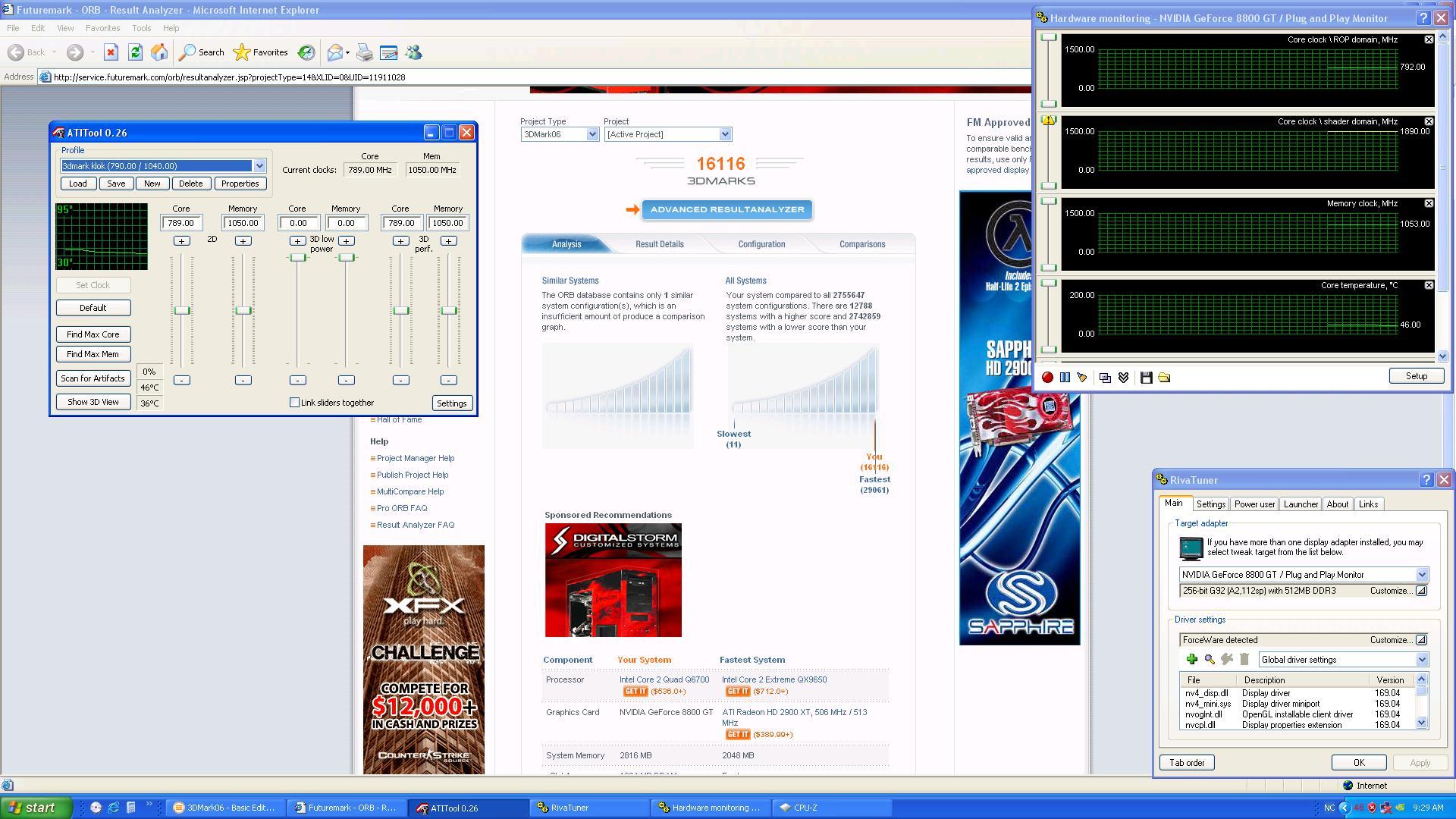
Task: Click the ForceWare Customize triangle button
Action: [x=1421, y=640]
